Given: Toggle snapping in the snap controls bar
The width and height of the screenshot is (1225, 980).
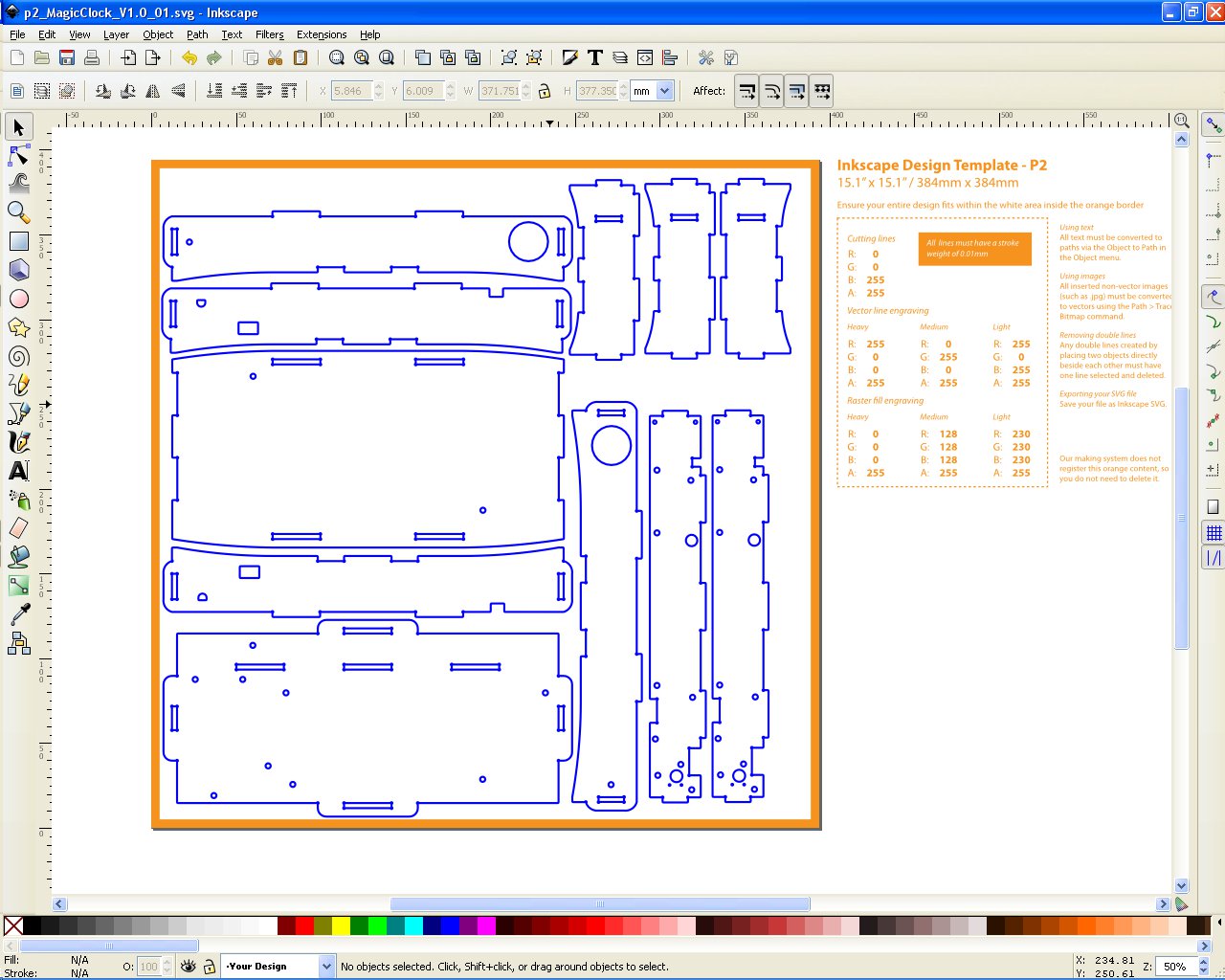Looking at the screenshot, I should pyautogui.click(x=1212, y=123).
